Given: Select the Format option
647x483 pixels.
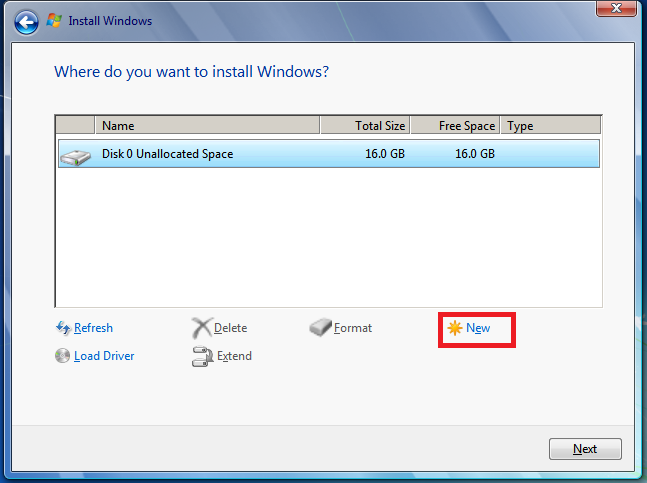Looking at the screenshot, I should (x=353, y=328).
